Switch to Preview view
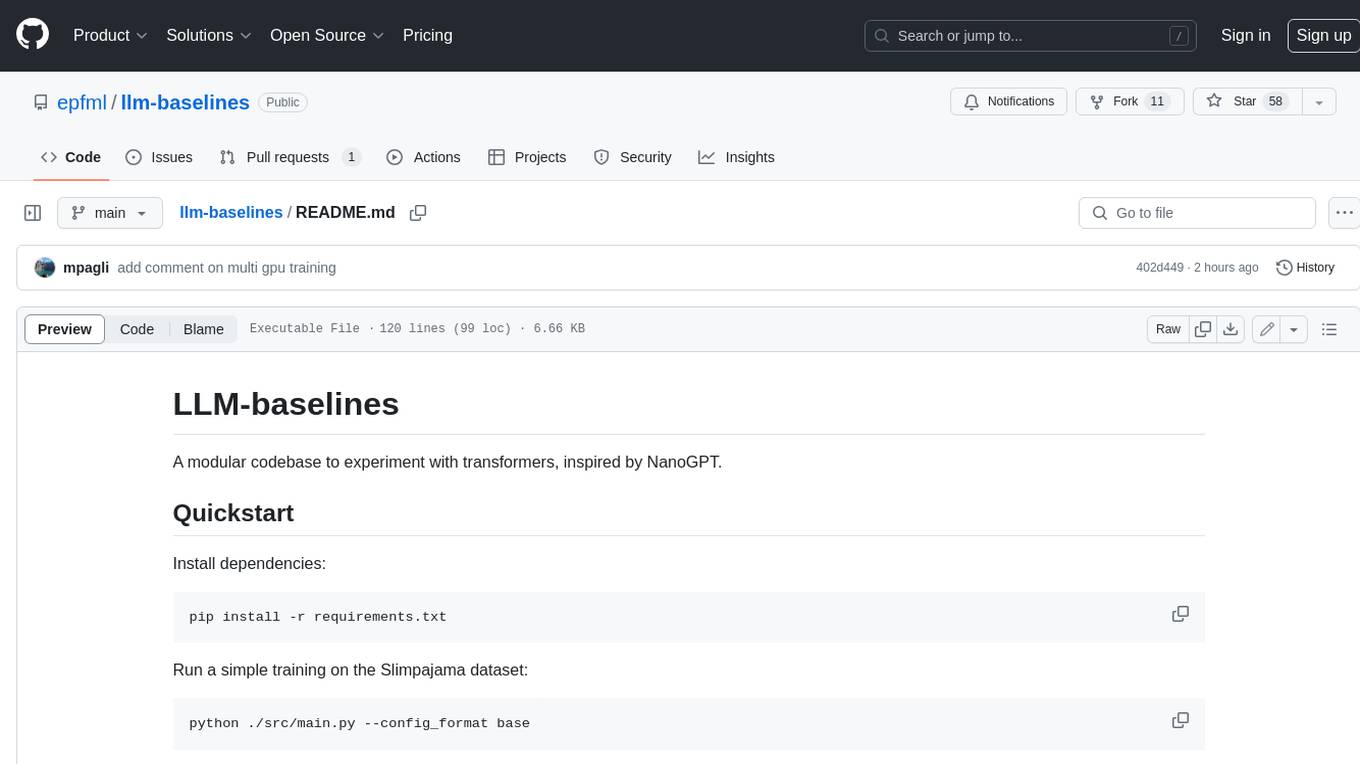Viewport: 1360px width, 764px height. pos(65,329)
